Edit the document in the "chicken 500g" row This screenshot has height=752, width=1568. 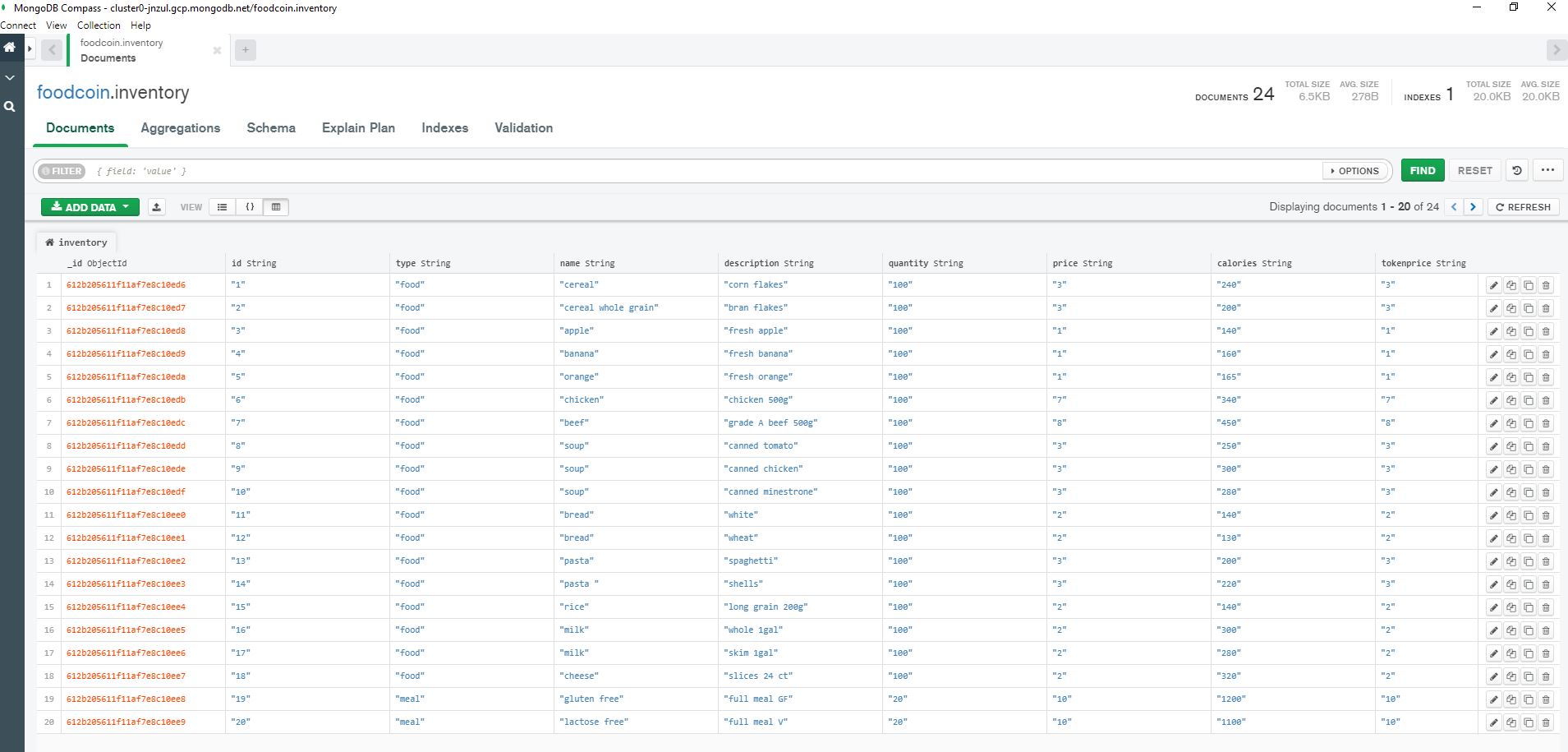(1493, 400)
